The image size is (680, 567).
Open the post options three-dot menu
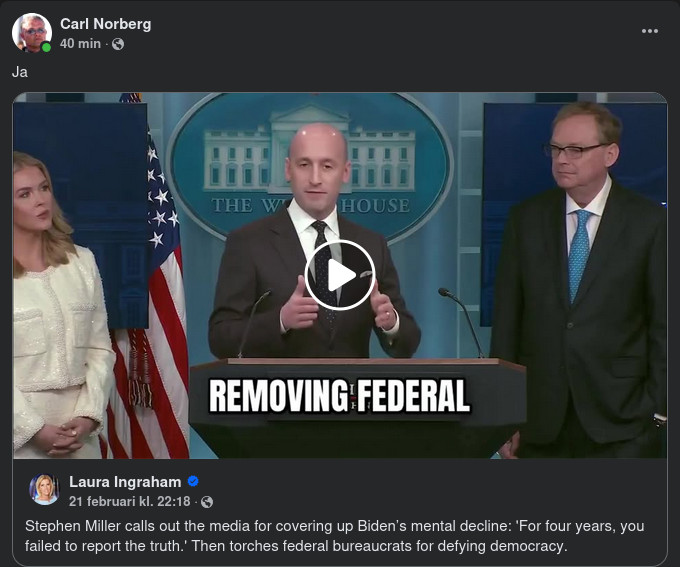(x=650, y=31)
